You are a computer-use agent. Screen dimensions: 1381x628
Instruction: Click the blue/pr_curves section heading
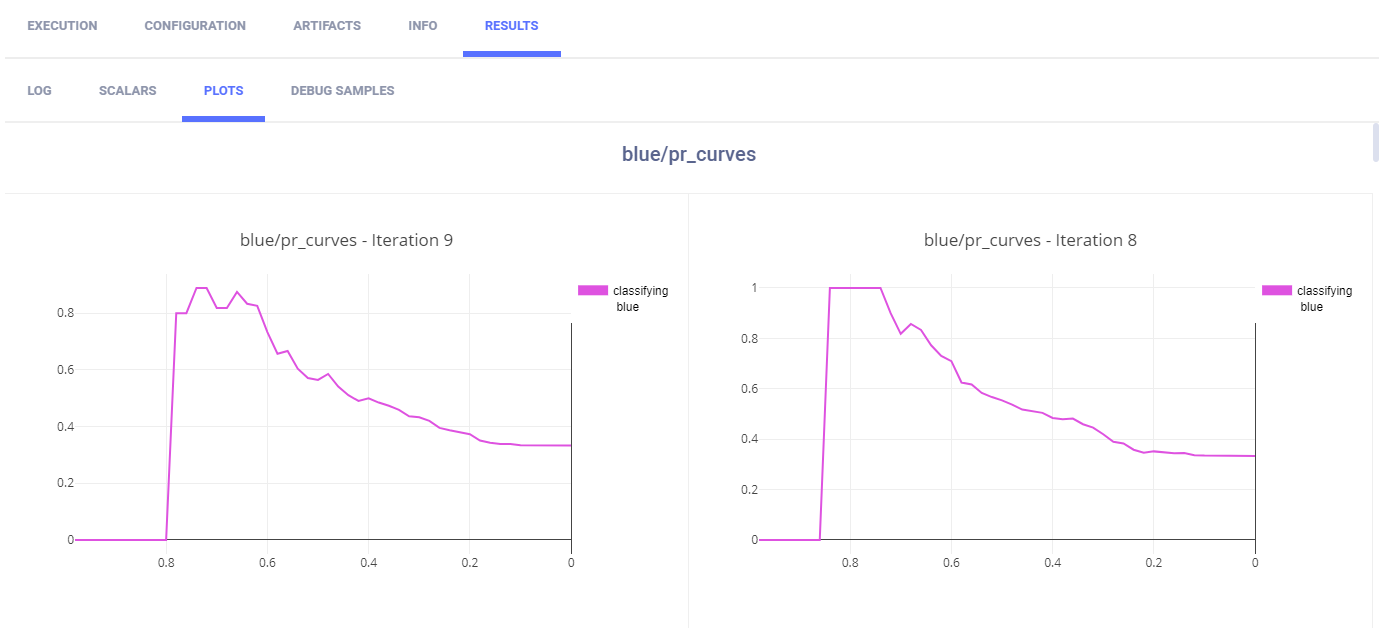coord(689,155)
